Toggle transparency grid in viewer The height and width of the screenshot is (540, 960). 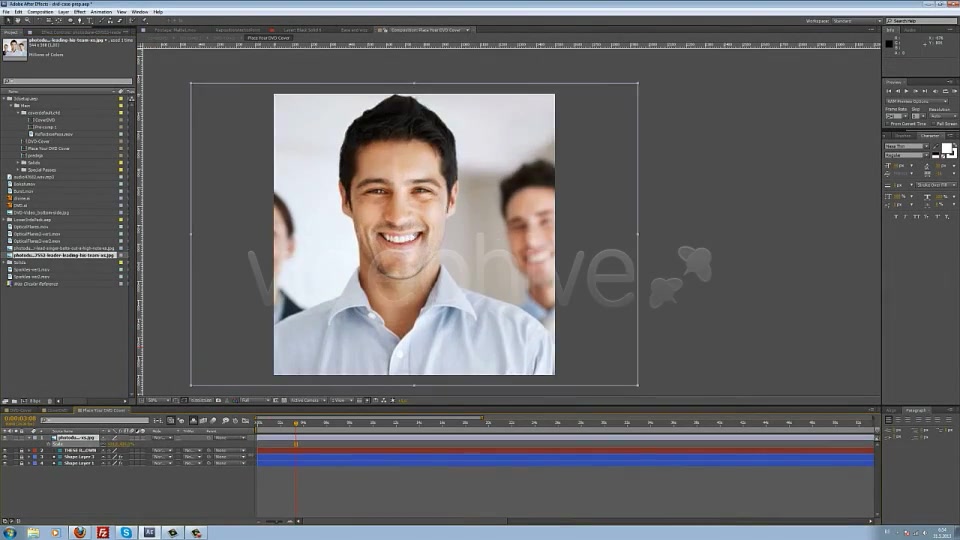(x=283, y=400)
